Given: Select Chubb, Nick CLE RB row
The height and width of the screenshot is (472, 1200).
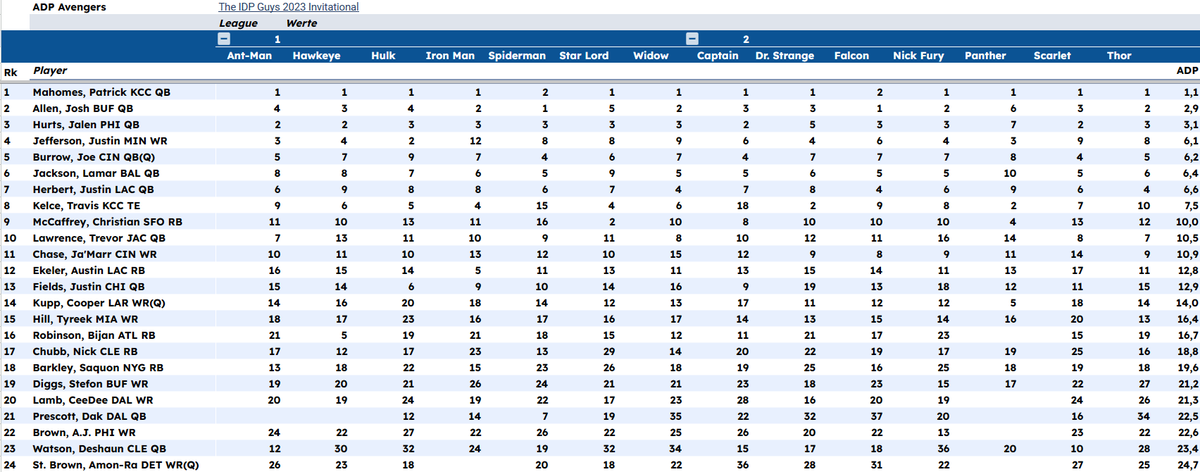Looking at the screenshot, I should coord(600,353).
